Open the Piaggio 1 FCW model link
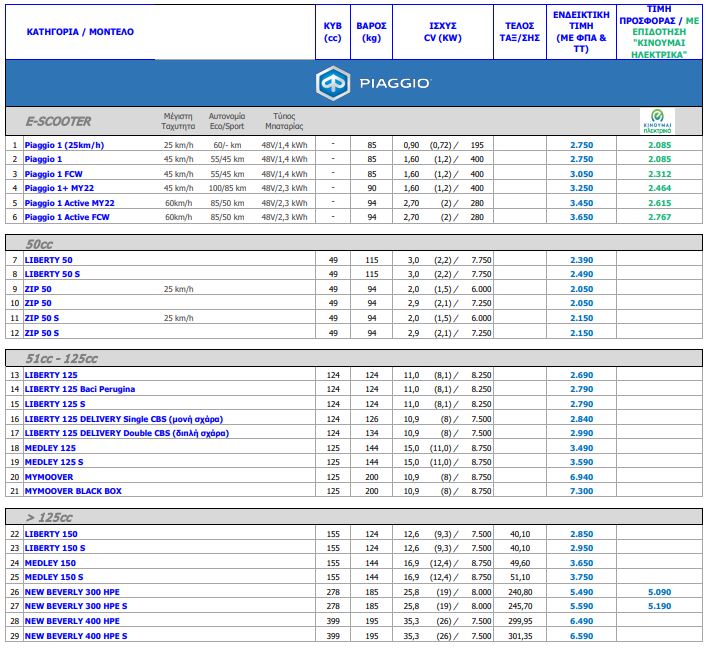Screen dimensions: 709x651 tap(53, 174)
